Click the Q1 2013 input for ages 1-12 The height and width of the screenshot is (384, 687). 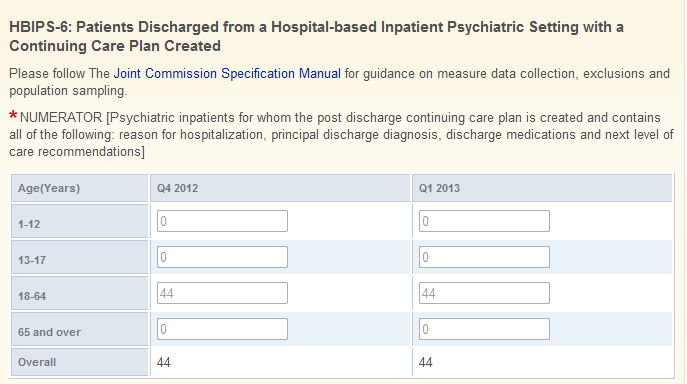tap(484, 221)
